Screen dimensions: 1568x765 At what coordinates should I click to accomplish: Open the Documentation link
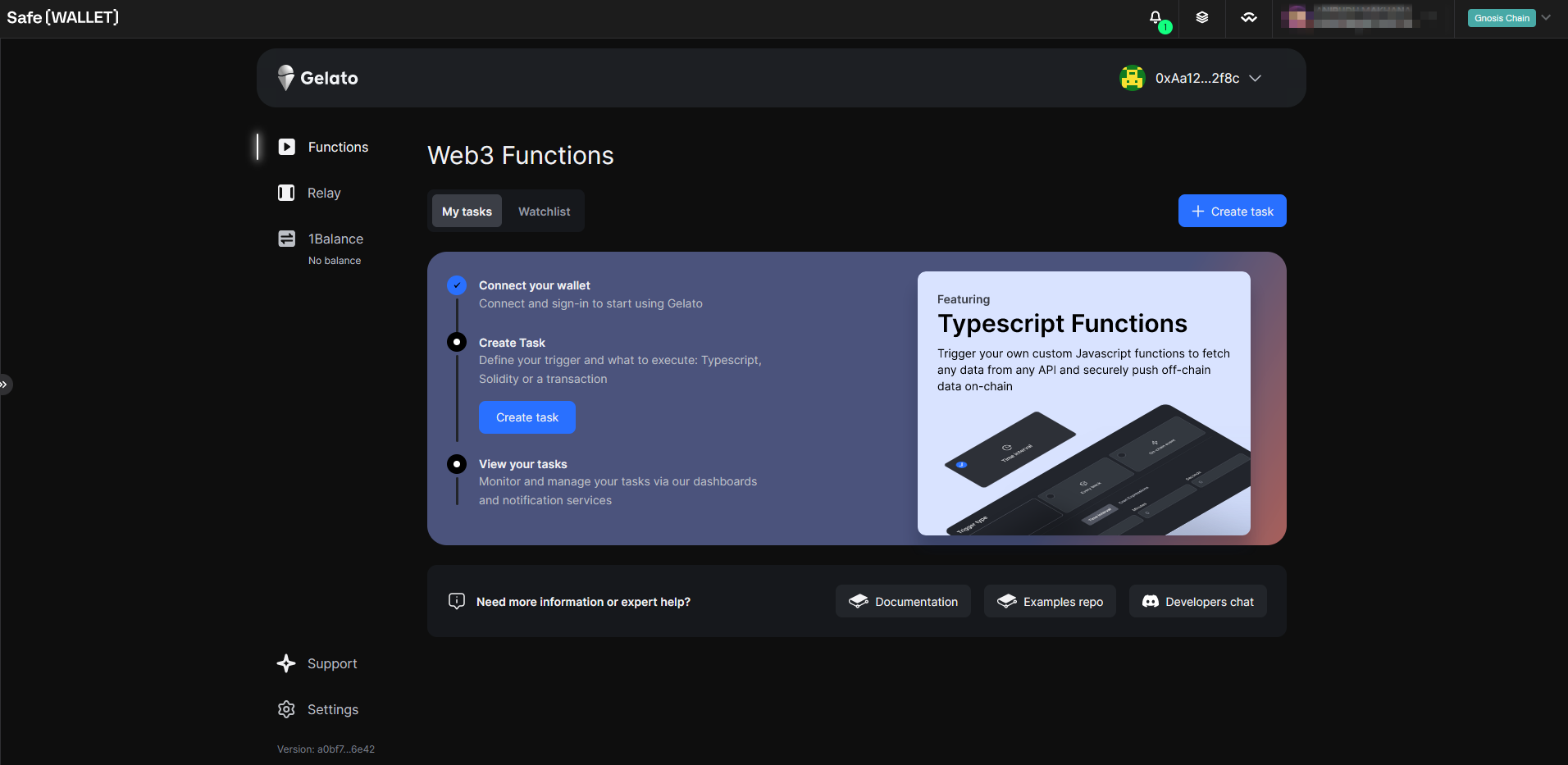[903, 601]
